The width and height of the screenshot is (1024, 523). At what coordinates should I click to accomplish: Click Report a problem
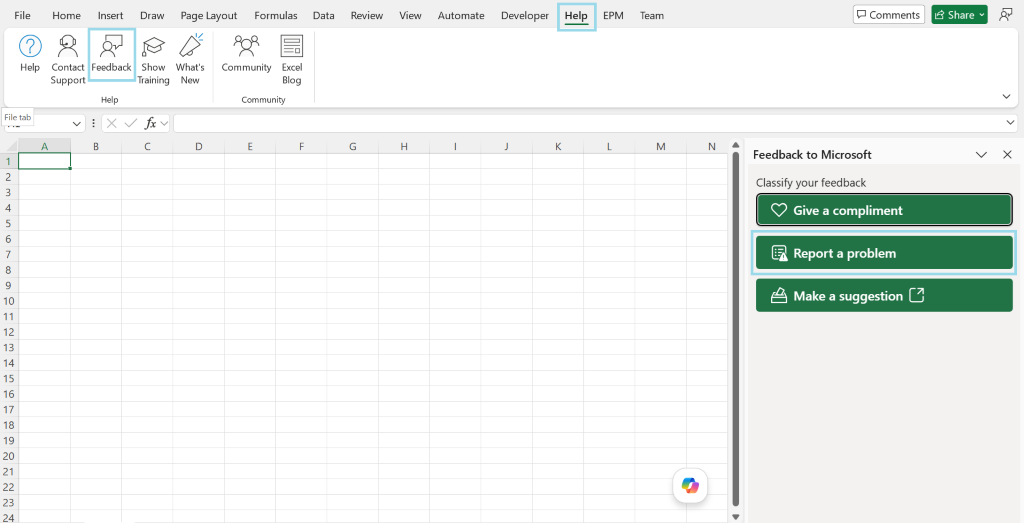[884, 253]
